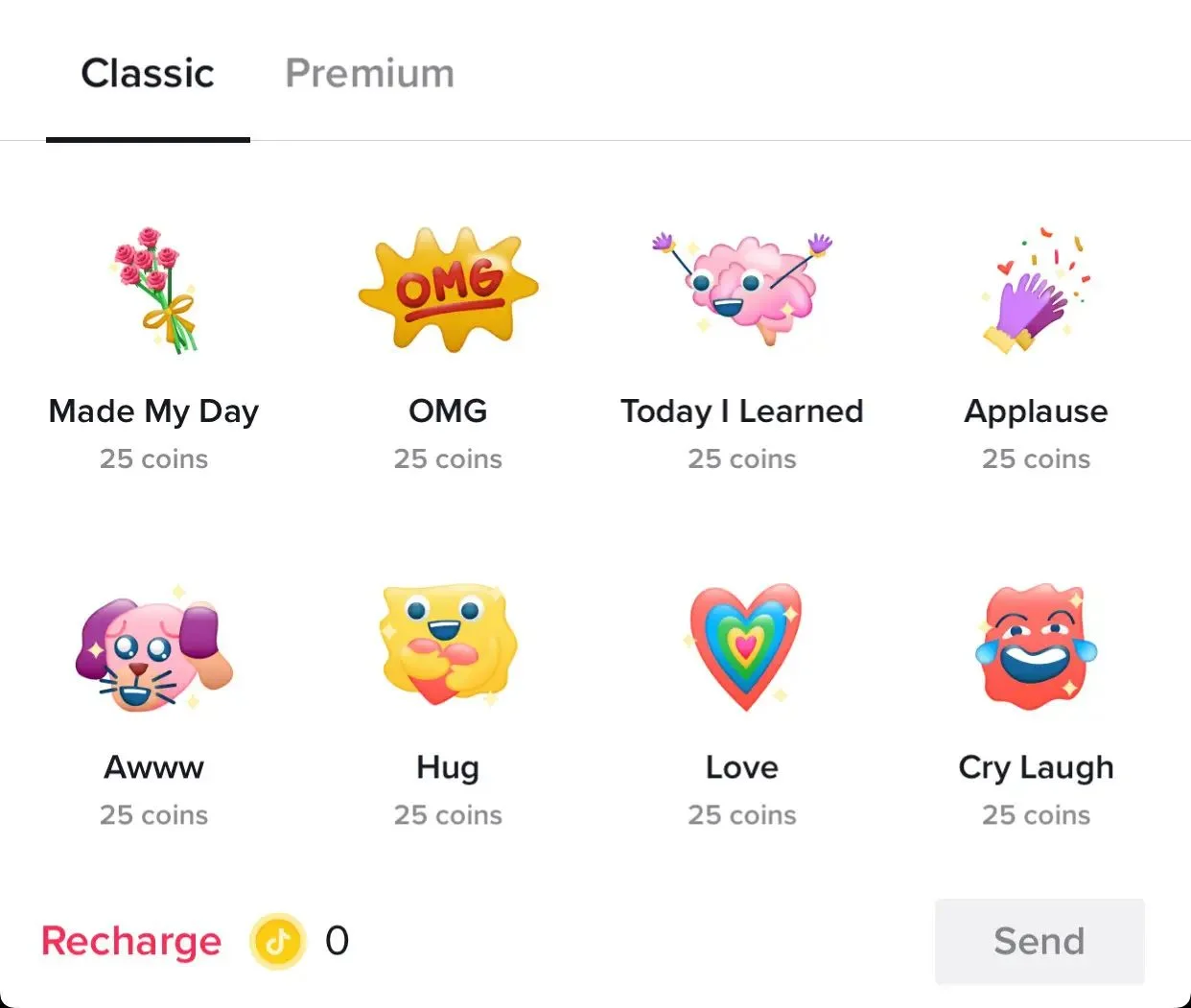Choose the OMG splash gift icon
The image size is (1191, 1008).
tap(448, 289)
